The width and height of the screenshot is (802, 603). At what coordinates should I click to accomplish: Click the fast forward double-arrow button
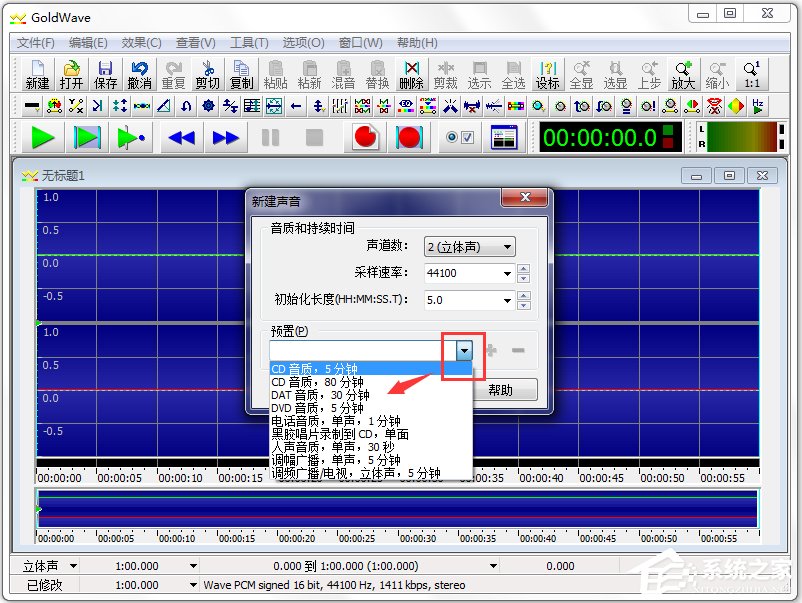click(226, 138)
